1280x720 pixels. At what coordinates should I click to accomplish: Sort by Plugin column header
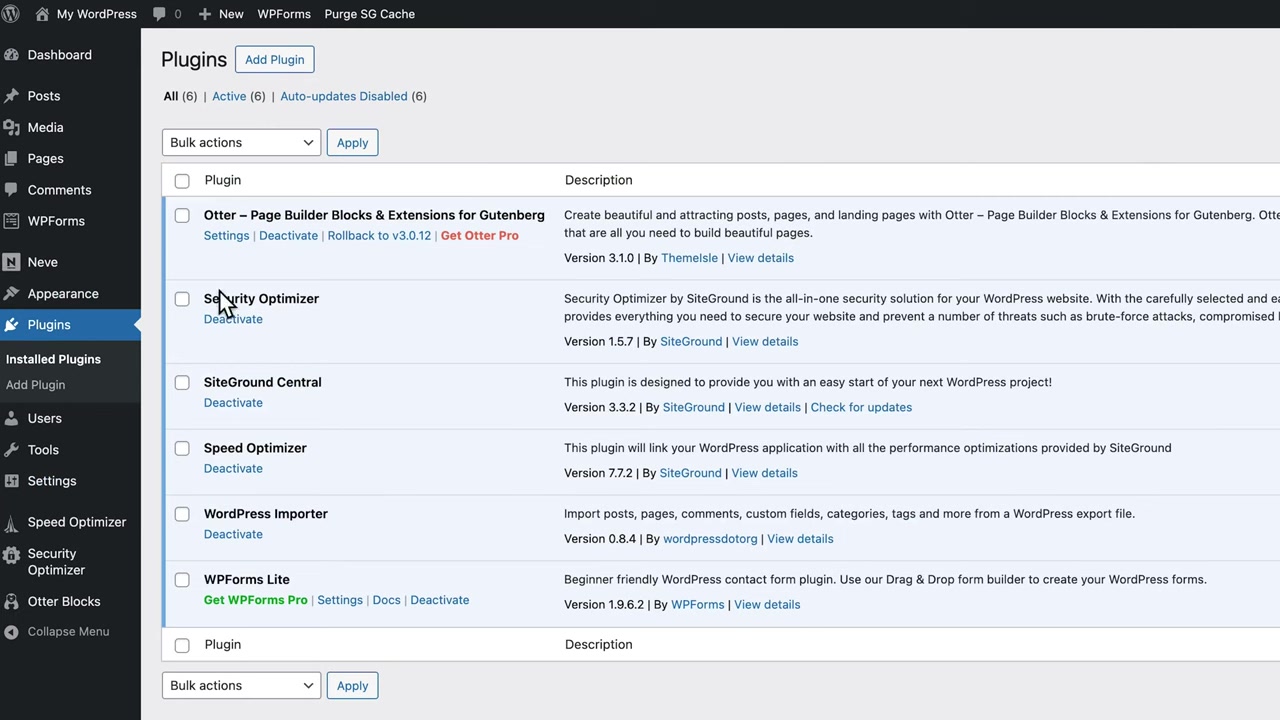click(223, 180)
